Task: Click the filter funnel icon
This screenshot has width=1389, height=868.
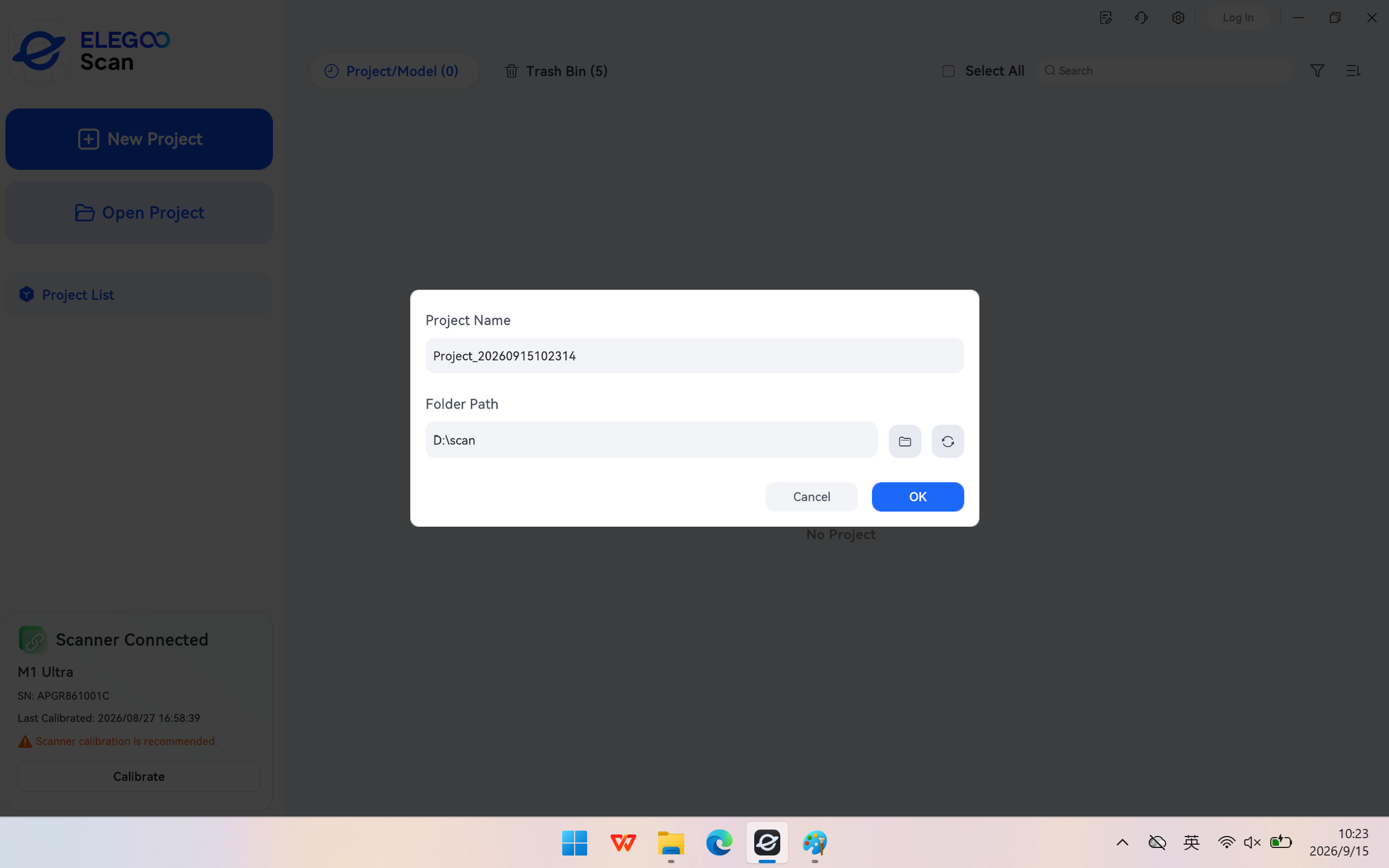Action: coord(1317,71)
